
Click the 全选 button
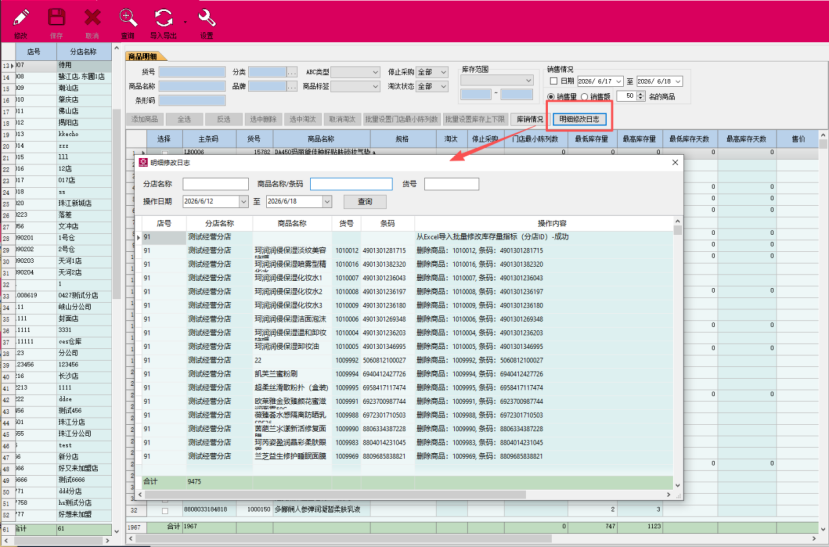click(x=184, y=119)
